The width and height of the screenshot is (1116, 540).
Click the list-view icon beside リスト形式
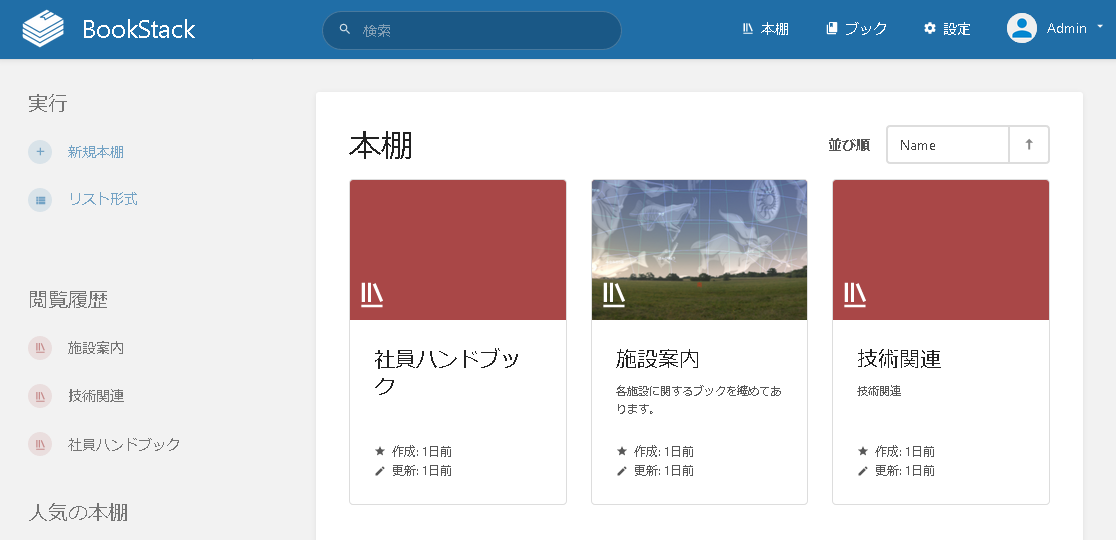click(40, 200)
